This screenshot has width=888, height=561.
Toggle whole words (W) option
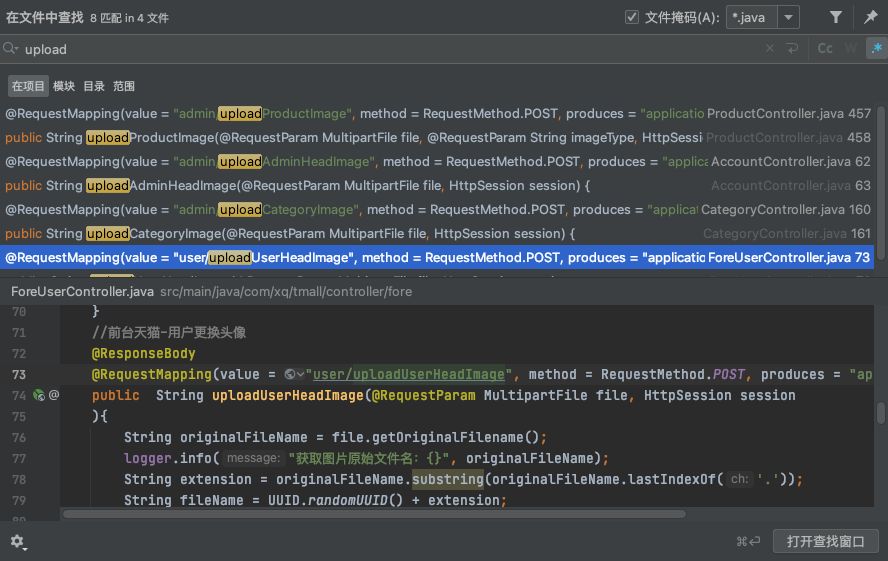[850, 49]
